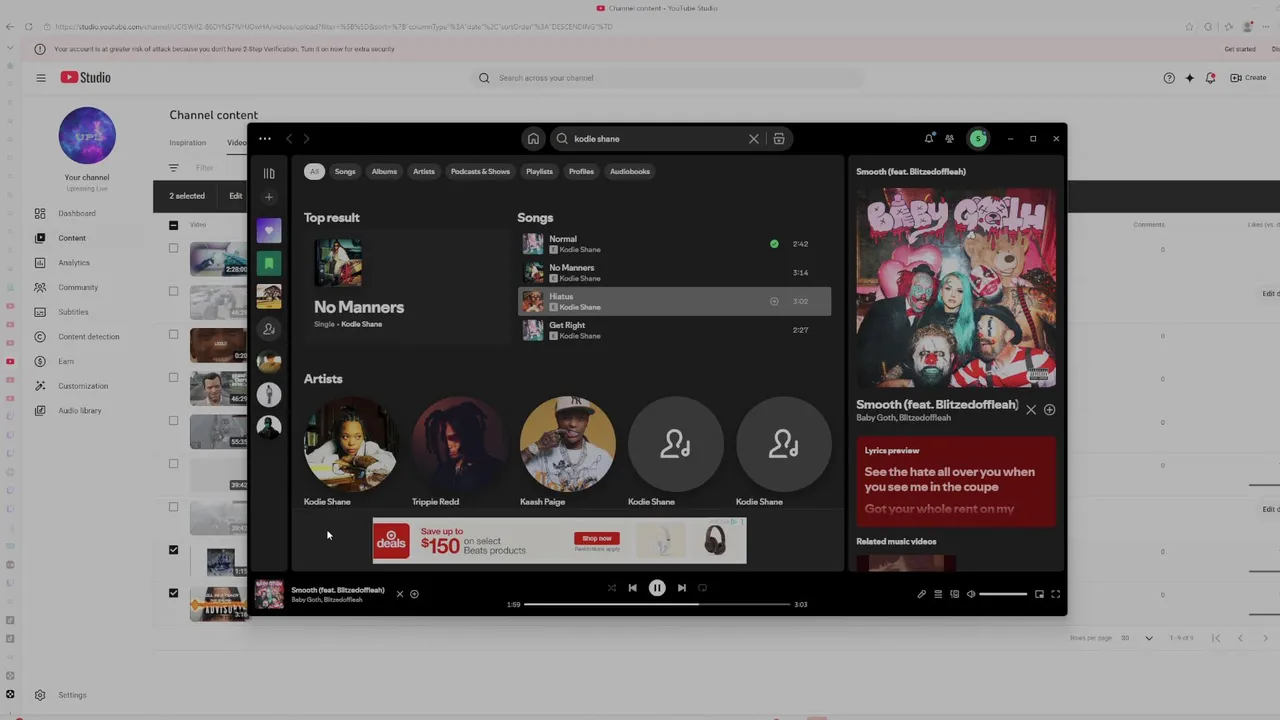Screen dimensions: 1280x720
Task: Mute Spotify volume speaker icon
Action: click(x=971, y=594)
